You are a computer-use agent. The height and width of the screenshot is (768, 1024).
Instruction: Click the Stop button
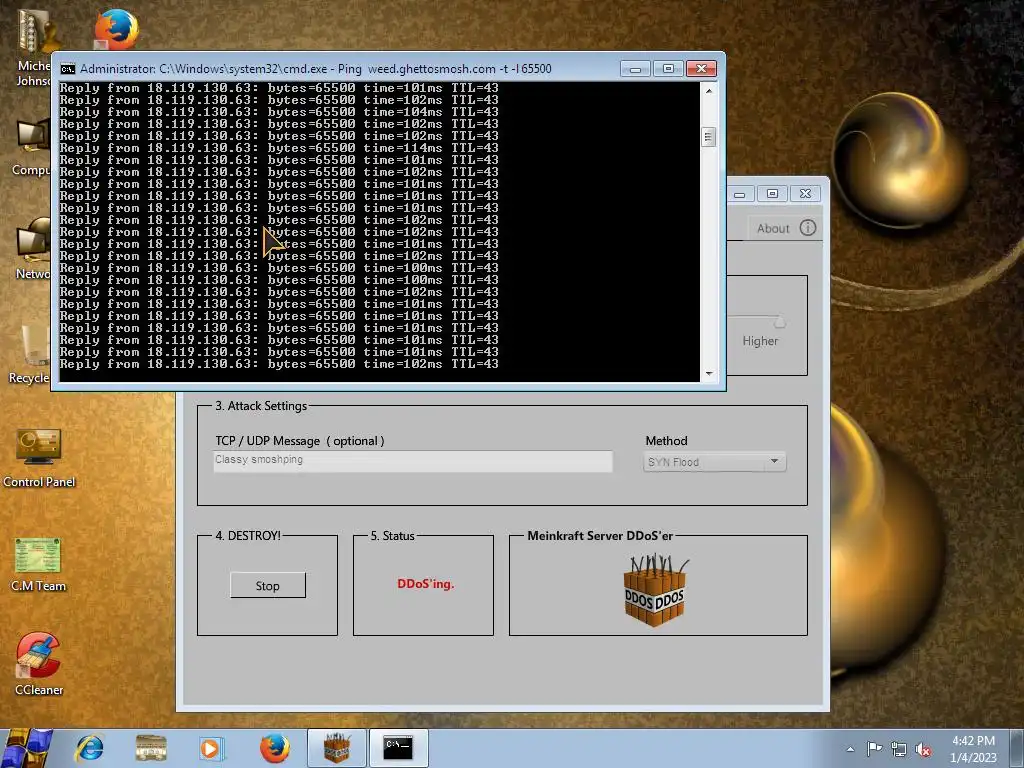(x=268, y=586)
